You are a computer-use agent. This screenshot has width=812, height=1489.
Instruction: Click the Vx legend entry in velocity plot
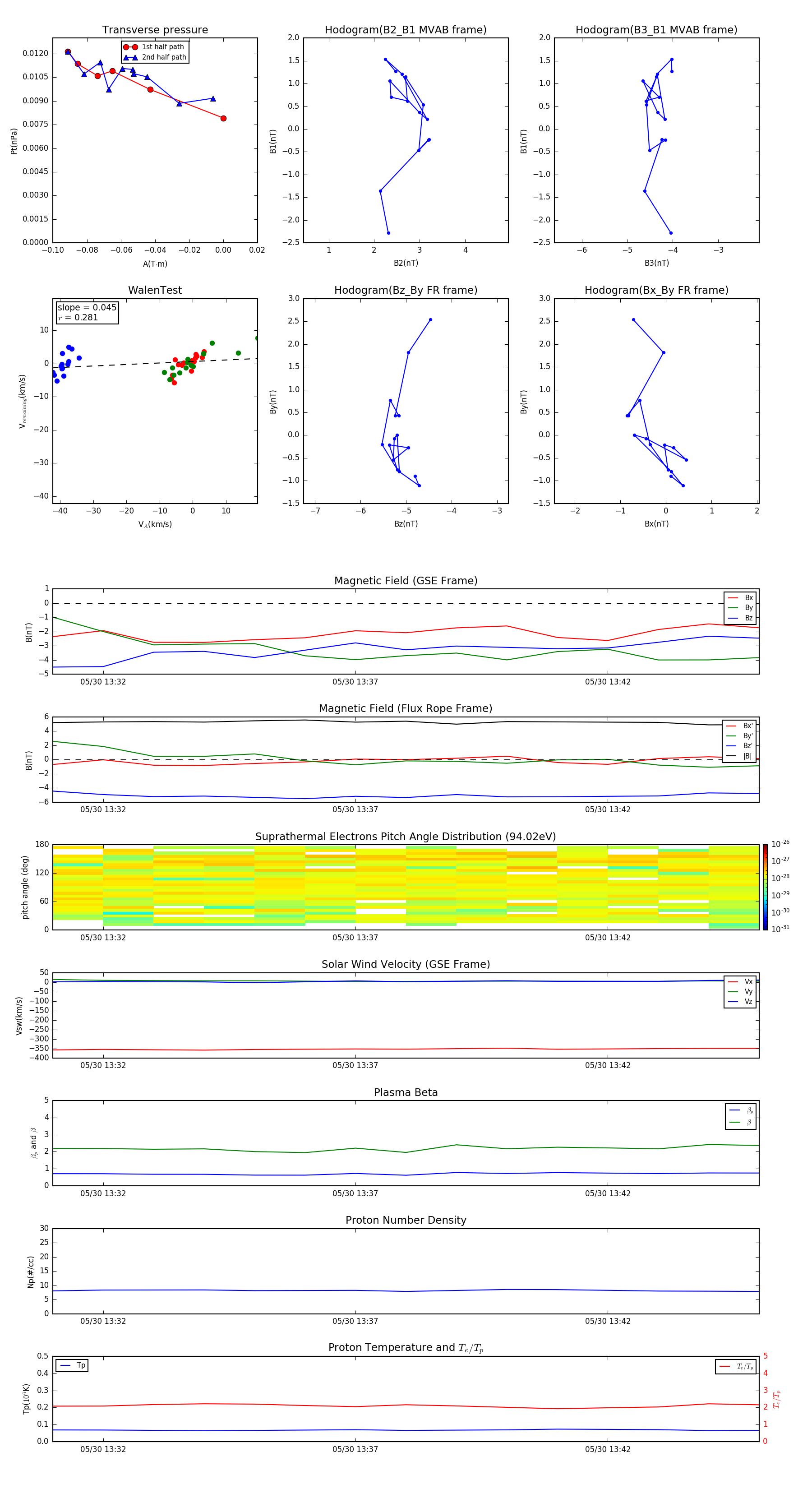click(x=740, y=981)
